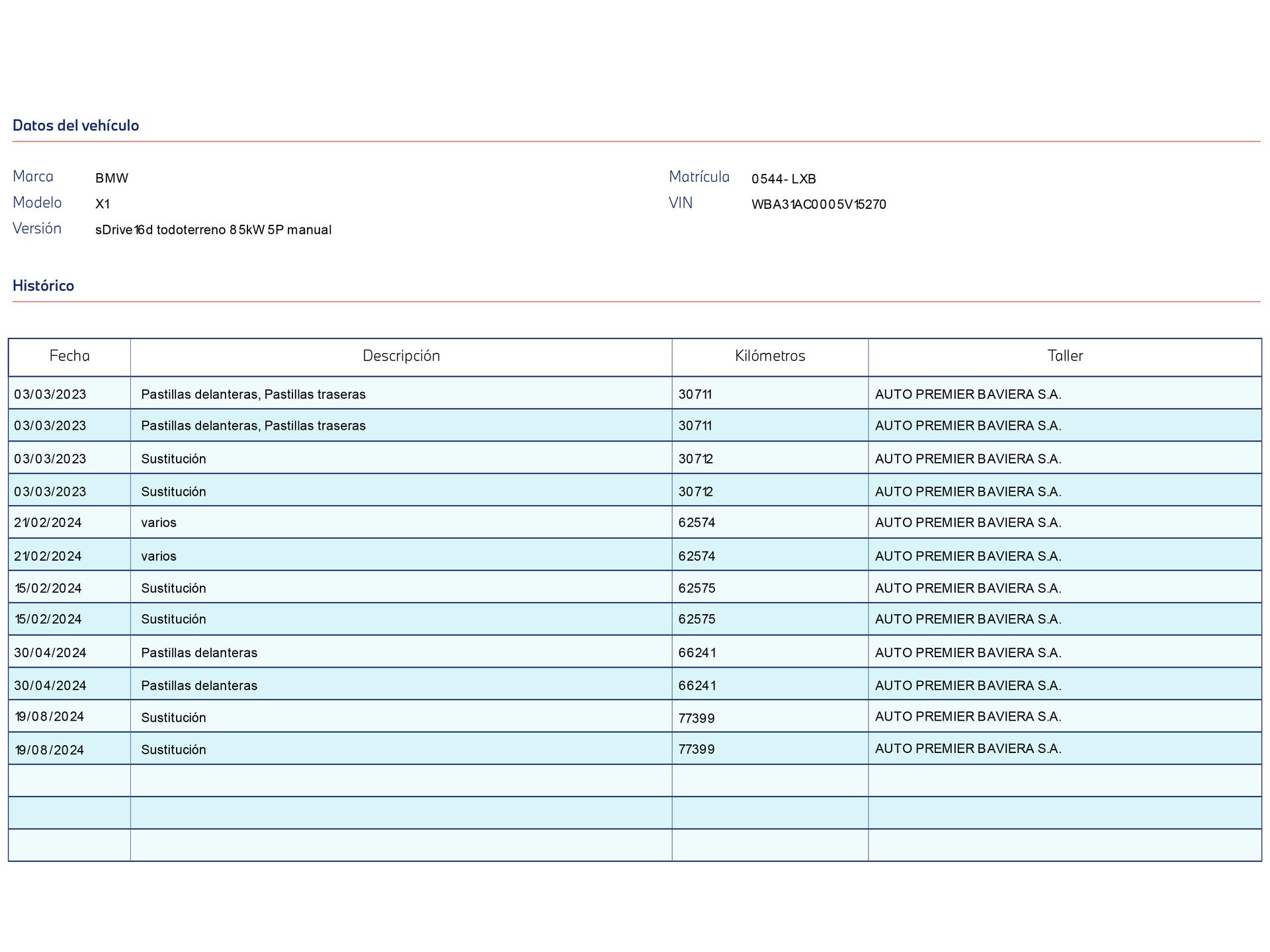Image resolution: width=1270 pixels, height=952 pixels.
Task: Select the 'Taller' column header
Action: [1065, 356]
